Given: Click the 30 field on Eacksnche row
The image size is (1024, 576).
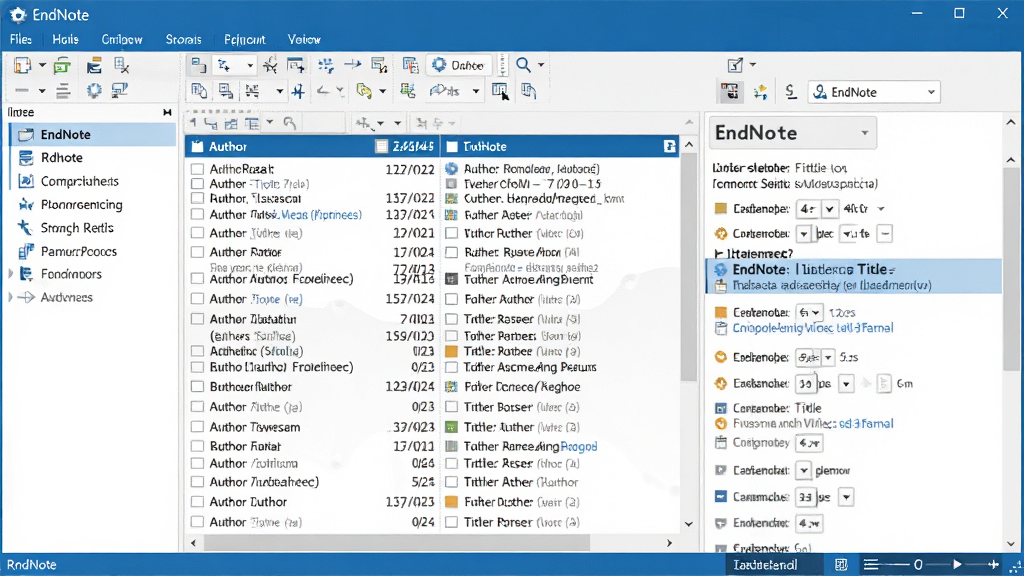Looking at the screenshot, I should [806, 384].
